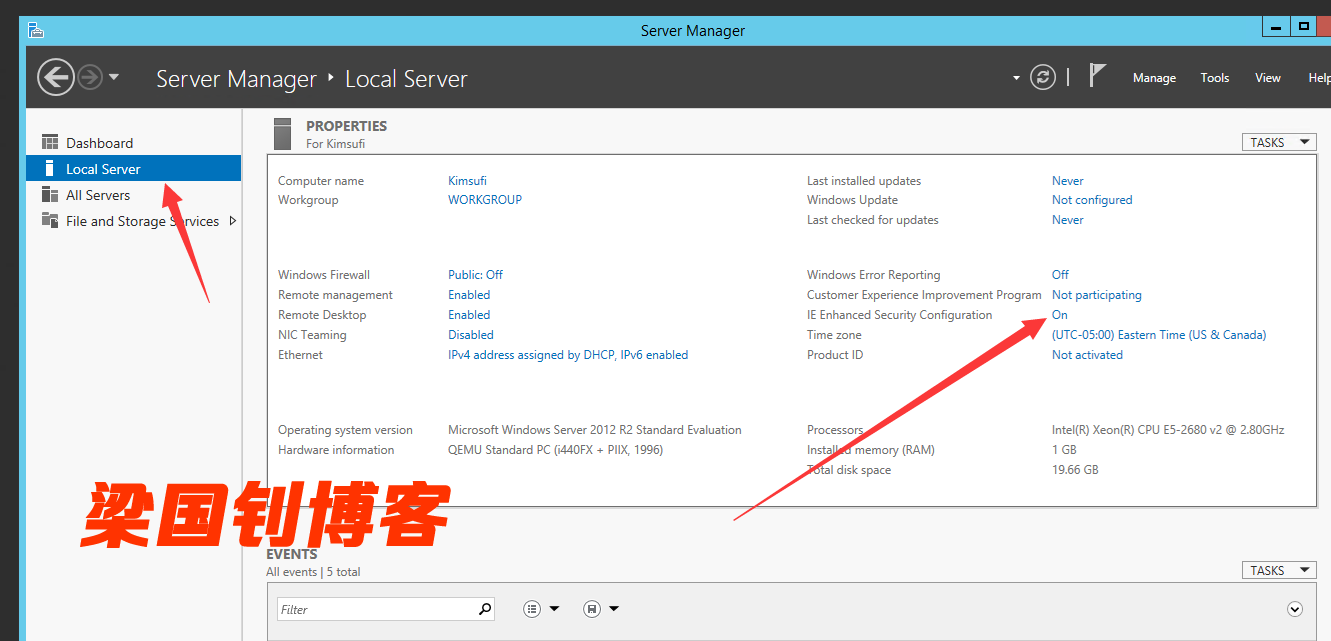Viewport: 1331px width, 641px height.
Task: Click the Eastern Time zone link
Action: click(1159, 335)
